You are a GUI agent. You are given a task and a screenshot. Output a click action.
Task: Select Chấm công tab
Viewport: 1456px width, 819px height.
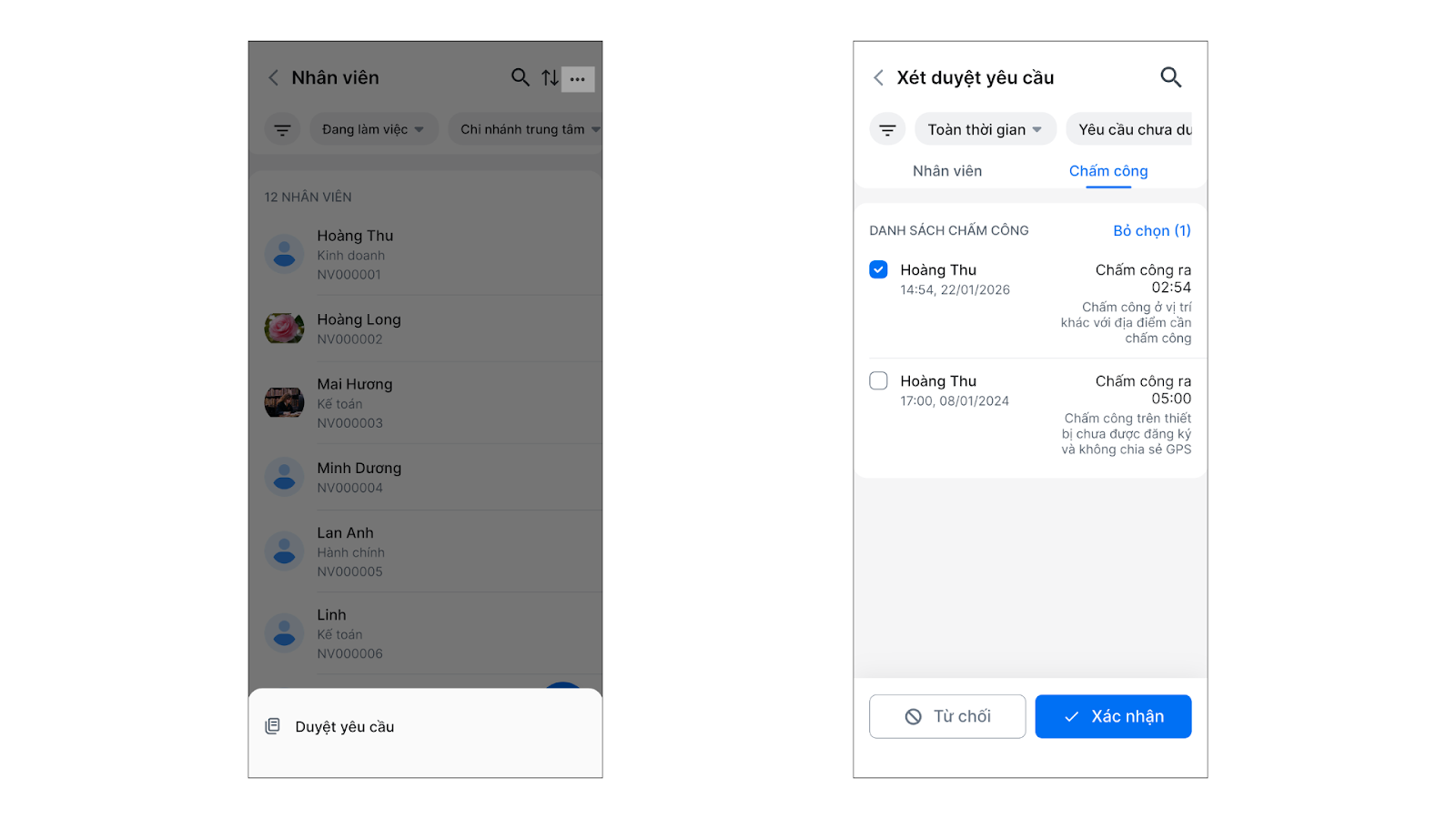(1108, 171)
